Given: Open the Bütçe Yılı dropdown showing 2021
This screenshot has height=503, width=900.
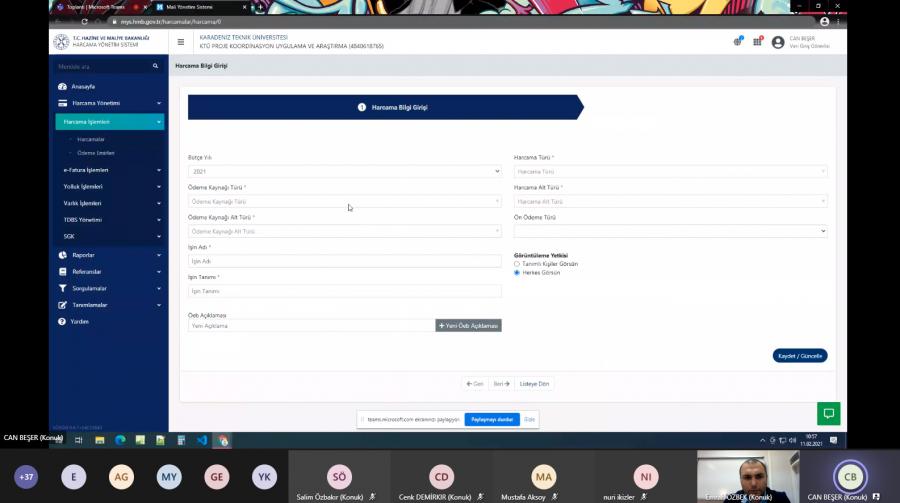Looking at the screenshot, I should click(344, 171).
